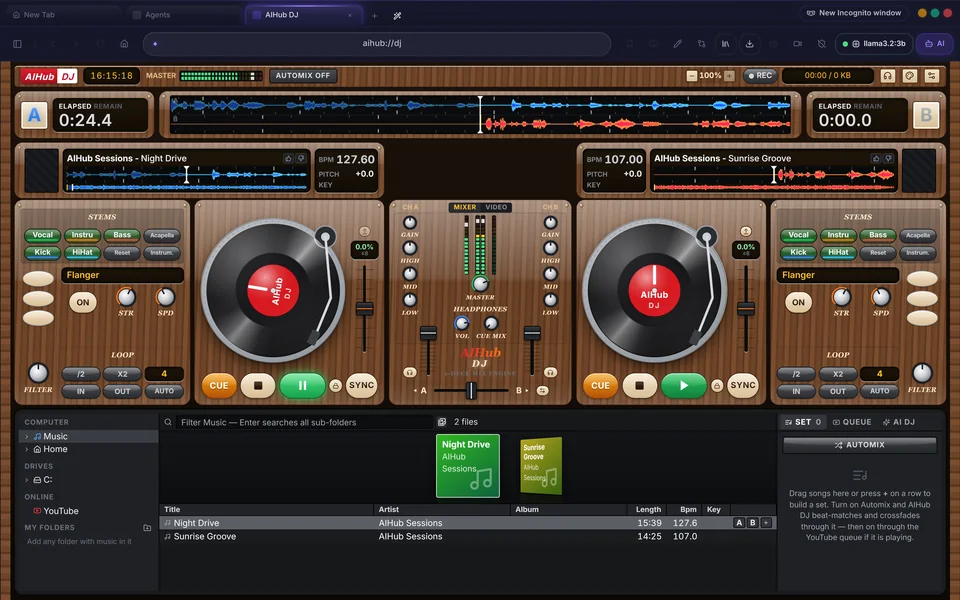Click the thumbs-down icon on Night Drive deck
960x600 pixels.
point(301,159)
